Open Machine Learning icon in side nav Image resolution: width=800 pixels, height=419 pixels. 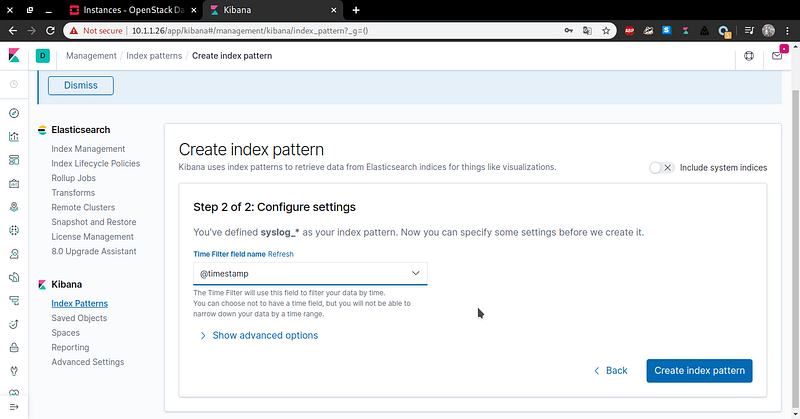coord(14,230)
